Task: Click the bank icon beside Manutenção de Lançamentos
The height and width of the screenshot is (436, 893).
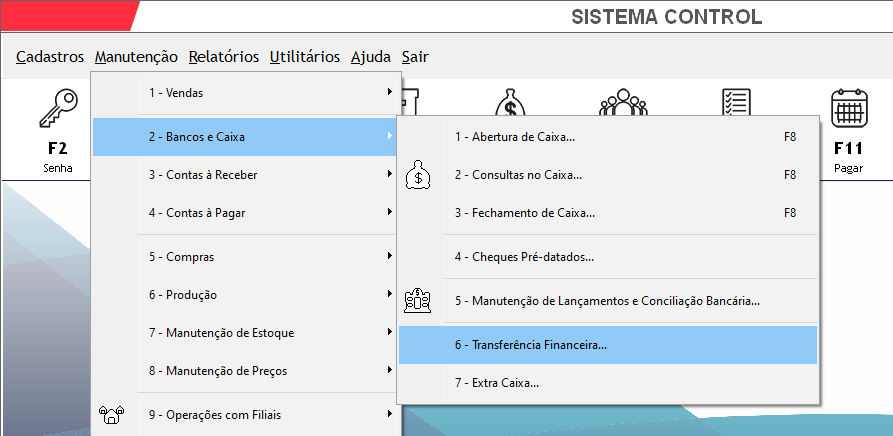Action: pyautogui.click(x=417, y=301)
